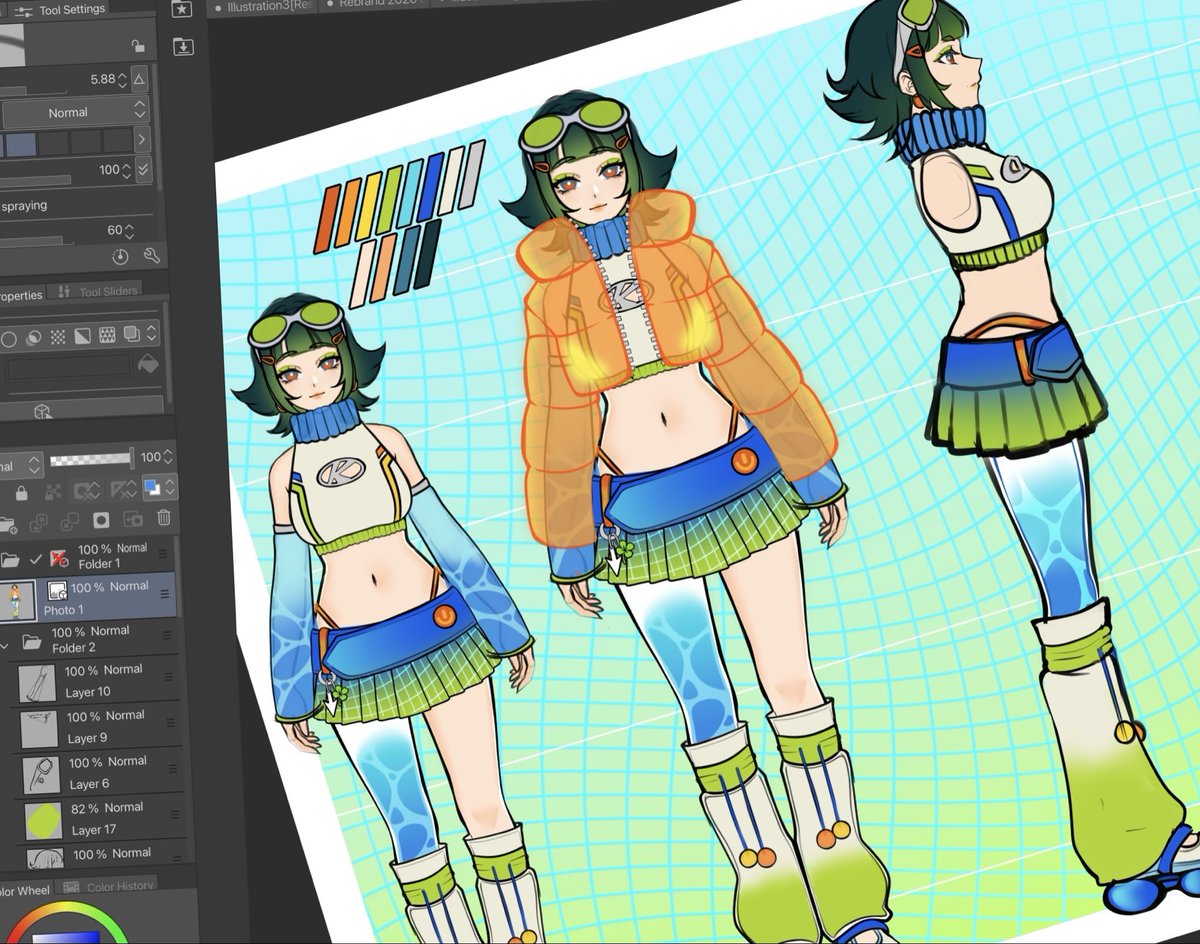Open the ruler range options dropdown

coord(124,490)
